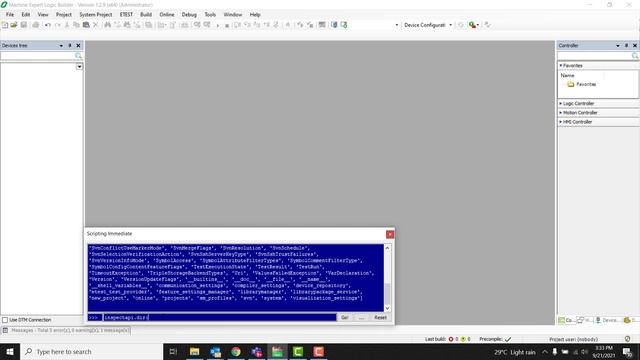Click the Cut scissors toolbar icon
The image size is (640, 360).
67,25
